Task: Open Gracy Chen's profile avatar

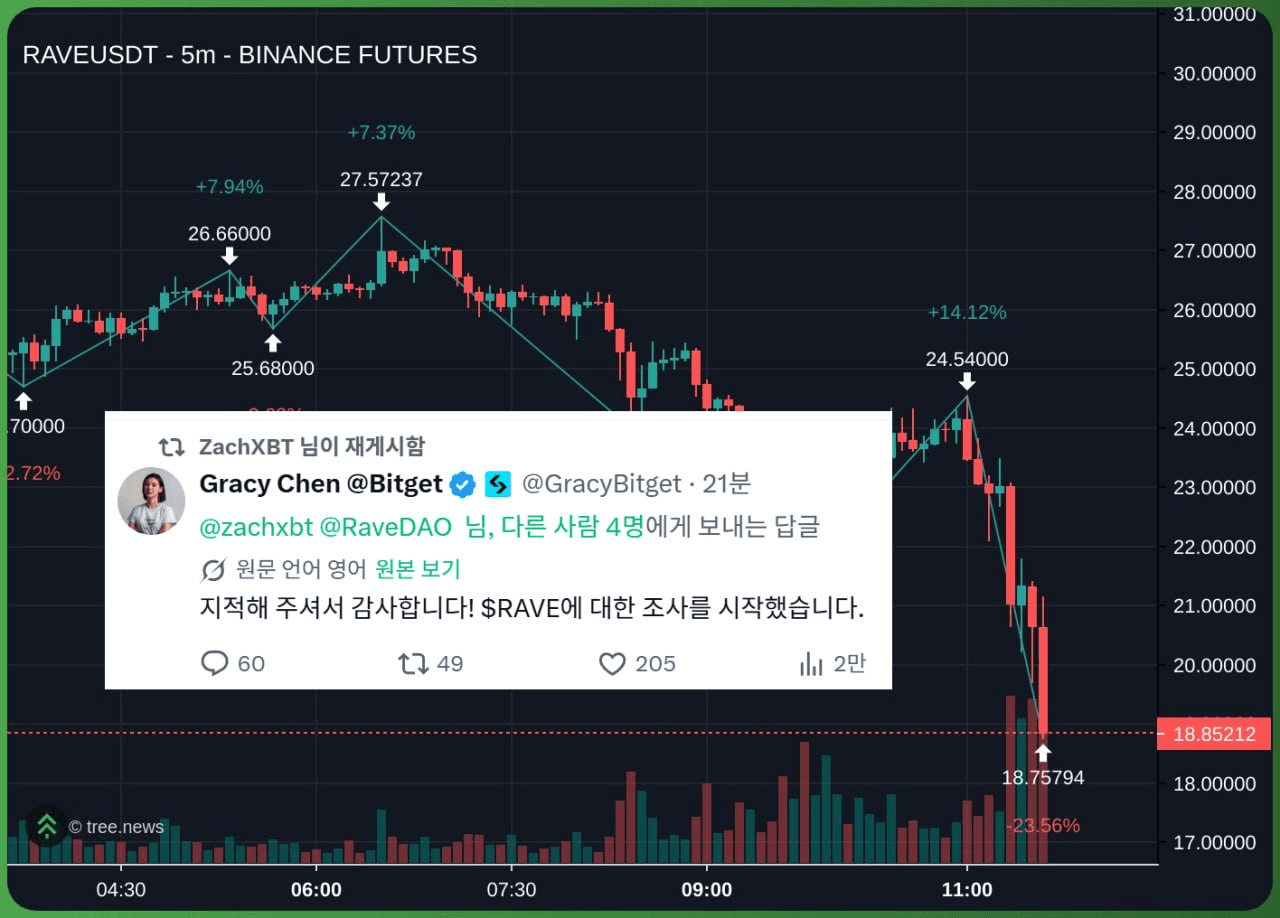Action: tap(151, 501)
